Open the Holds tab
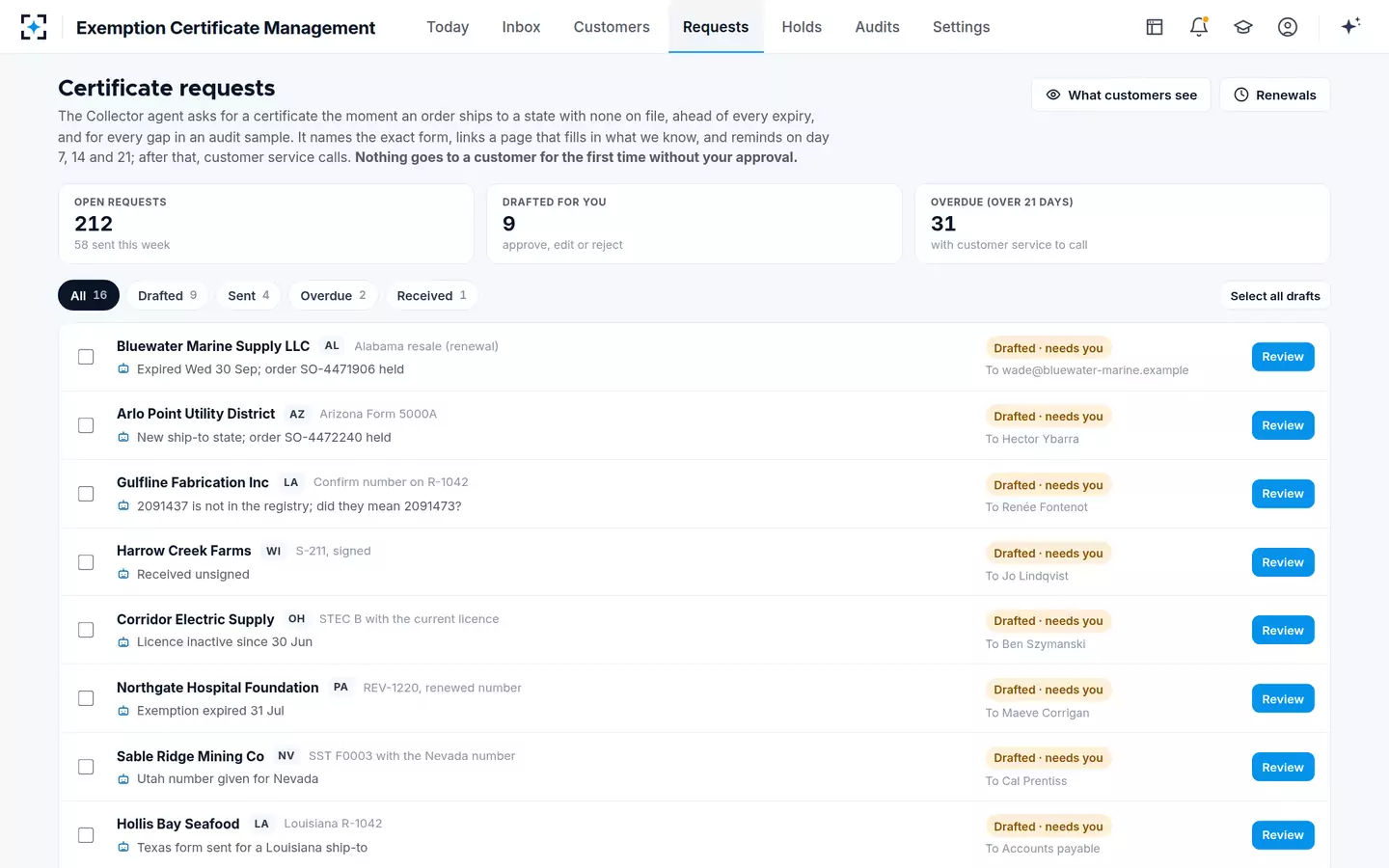The width and height of the screenshot is (1389, 868). pyautogui.click(x=802, y=27)
